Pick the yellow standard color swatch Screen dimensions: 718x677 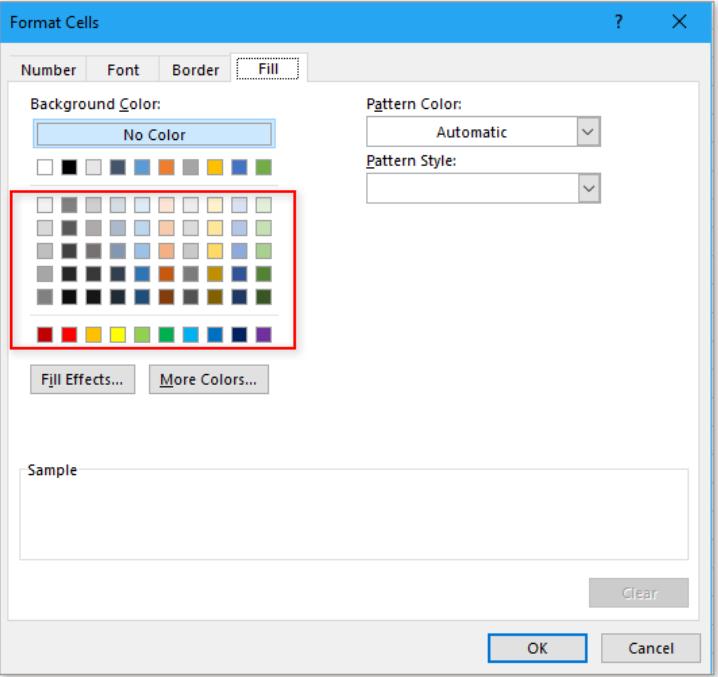click(x=118, y=333)
